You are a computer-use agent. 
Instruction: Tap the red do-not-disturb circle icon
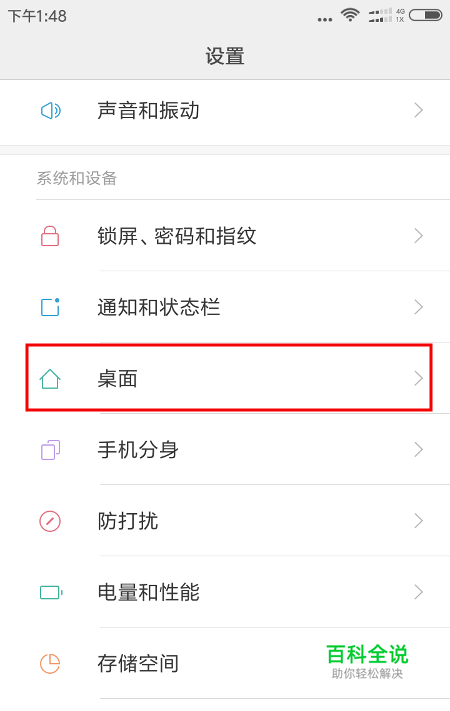pos(50,521)
